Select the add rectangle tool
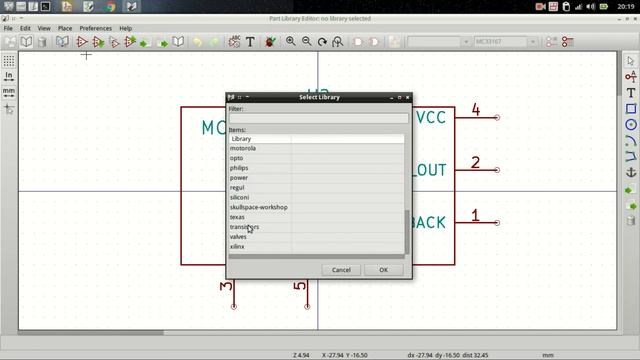The image size is (640, 360). coord(631,109)
